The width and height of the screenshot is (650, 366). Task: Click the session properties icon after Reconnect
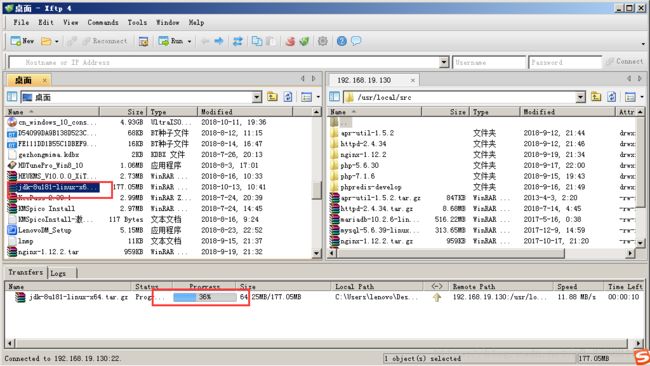(x=143, y=41)
